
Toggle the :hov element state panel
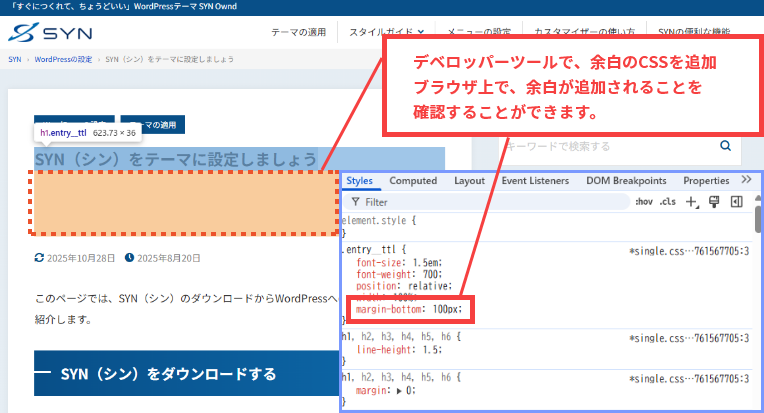click(644, 202)
